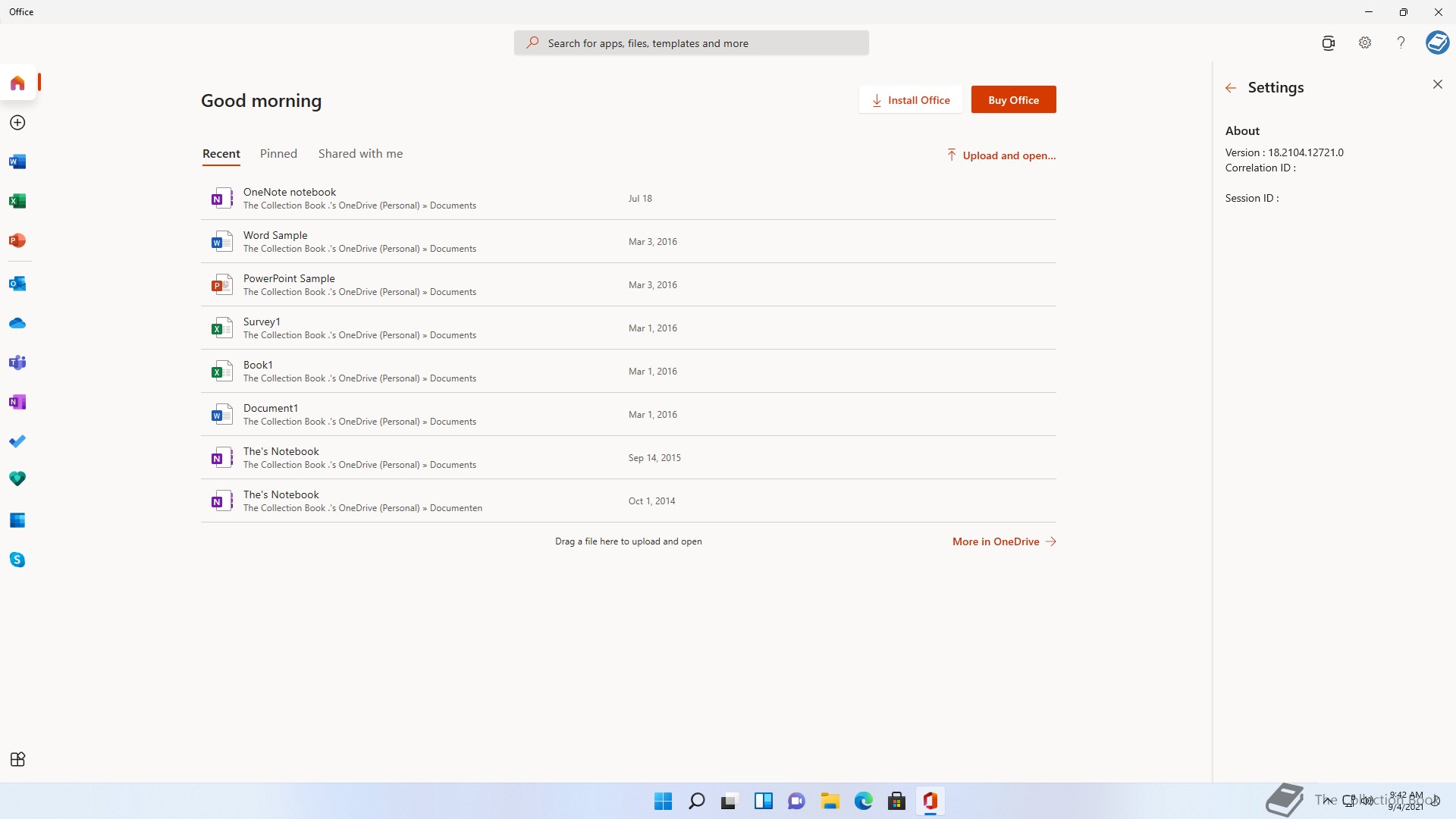The height and width of the screenshot is (819, 1456).
Task: Open File Explorer from taskbar
Action: [830, 802]
